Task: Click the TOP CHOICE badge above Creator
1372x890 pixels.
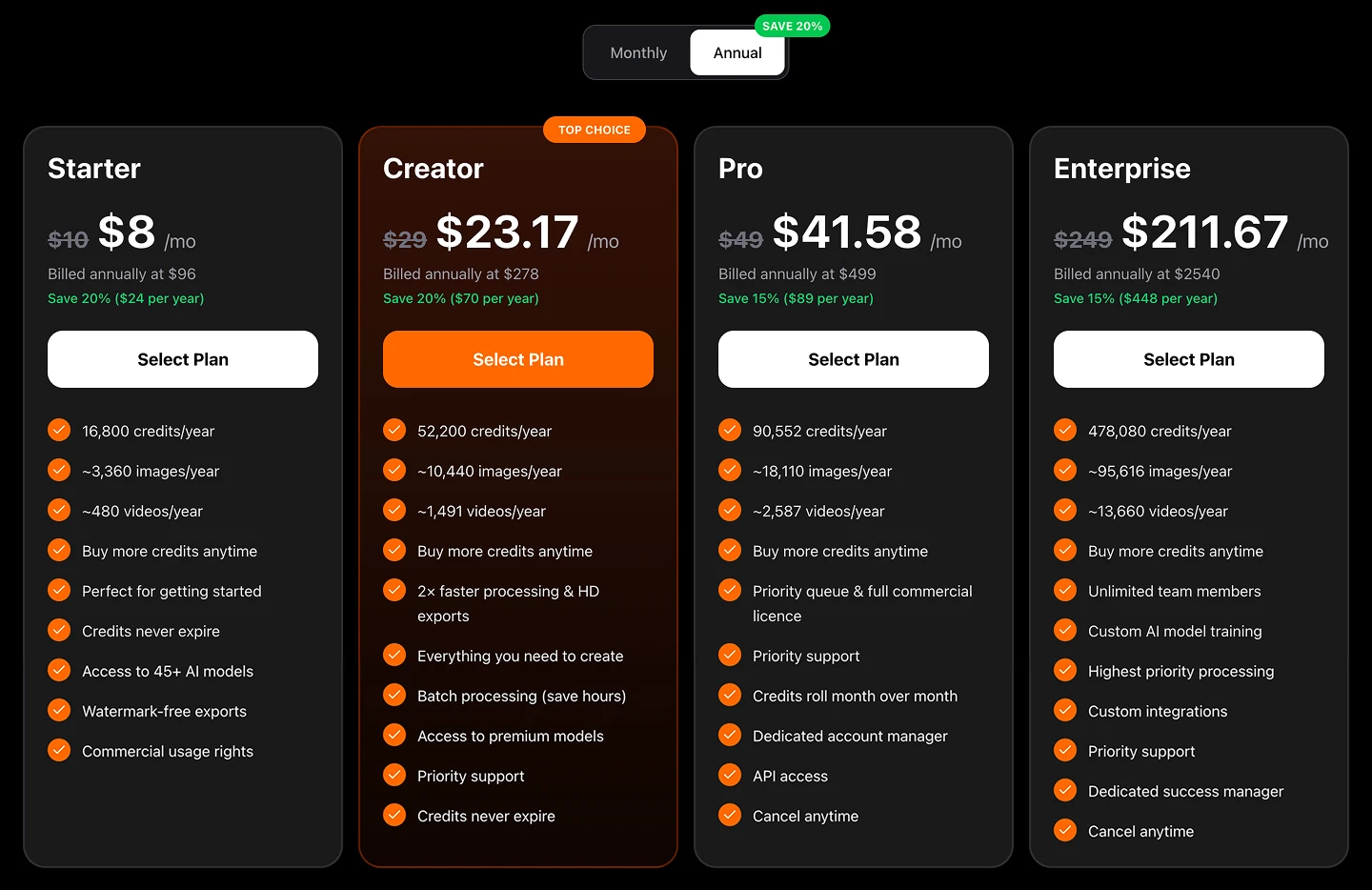Action: (594, 130)
